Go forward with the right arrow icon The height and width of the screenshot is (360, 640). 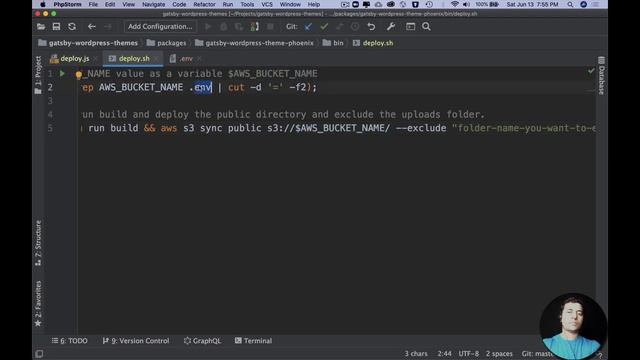coord(108,27)
